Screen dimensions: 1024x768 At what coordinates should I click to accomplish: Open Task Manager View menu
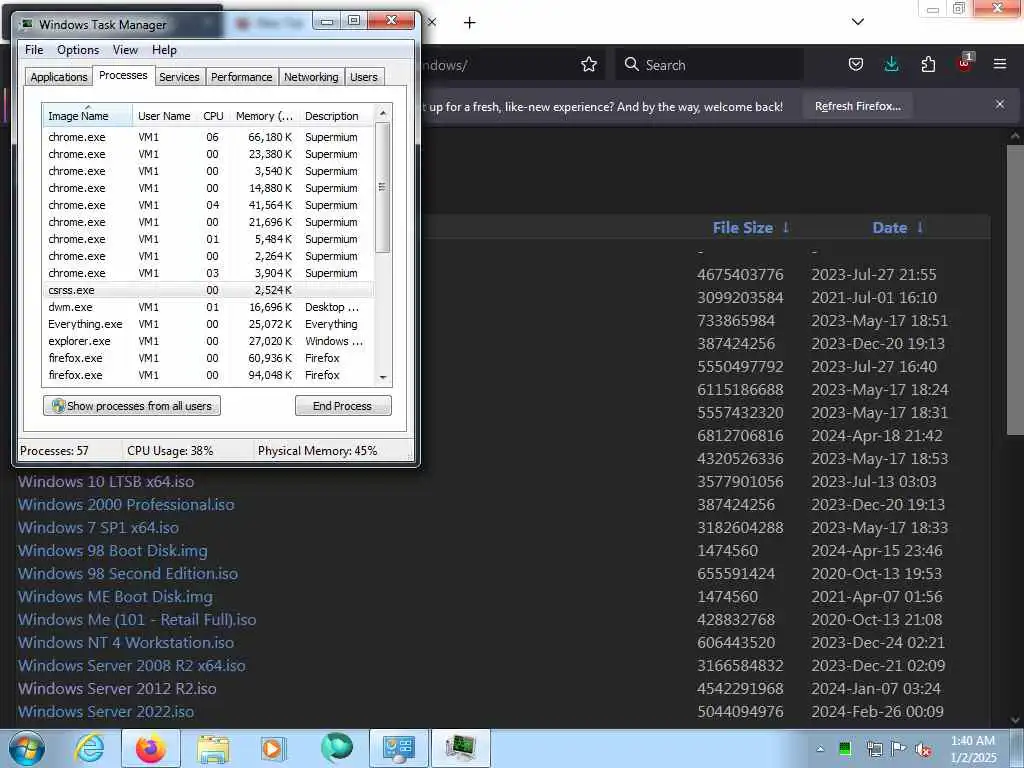click(125, 50)
